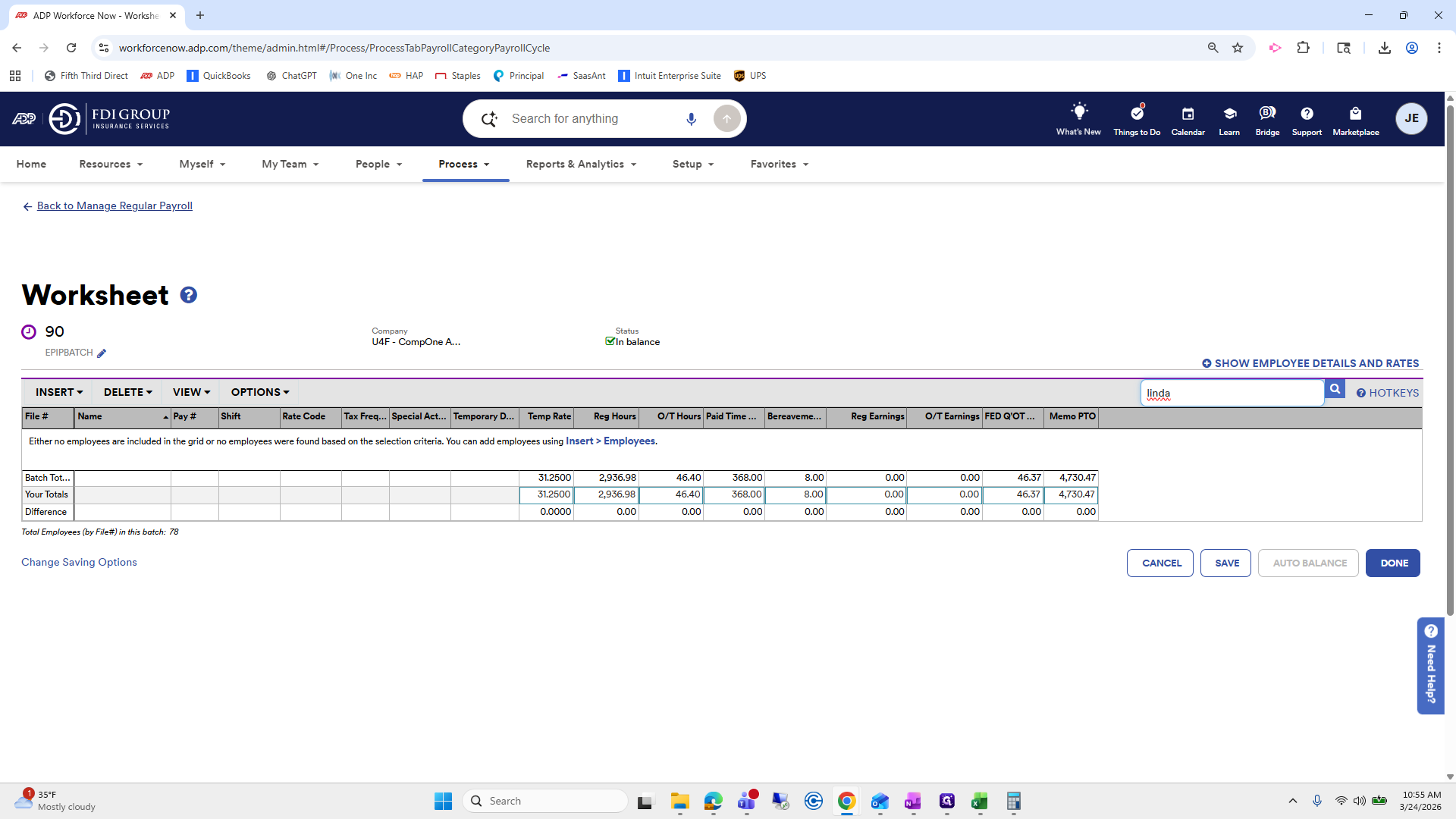
Task: Open the JE user profile avatar
Action: tap(1411, 118)
